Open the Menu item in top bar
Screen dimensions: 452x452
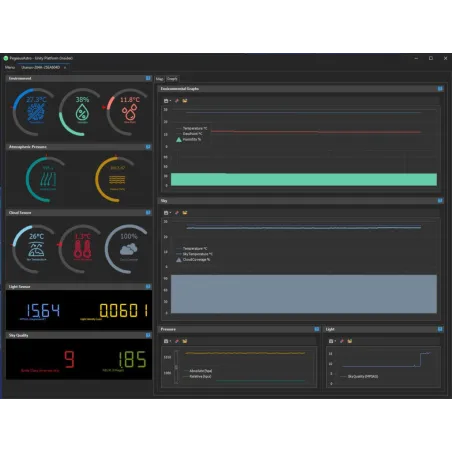click(10, 67)
